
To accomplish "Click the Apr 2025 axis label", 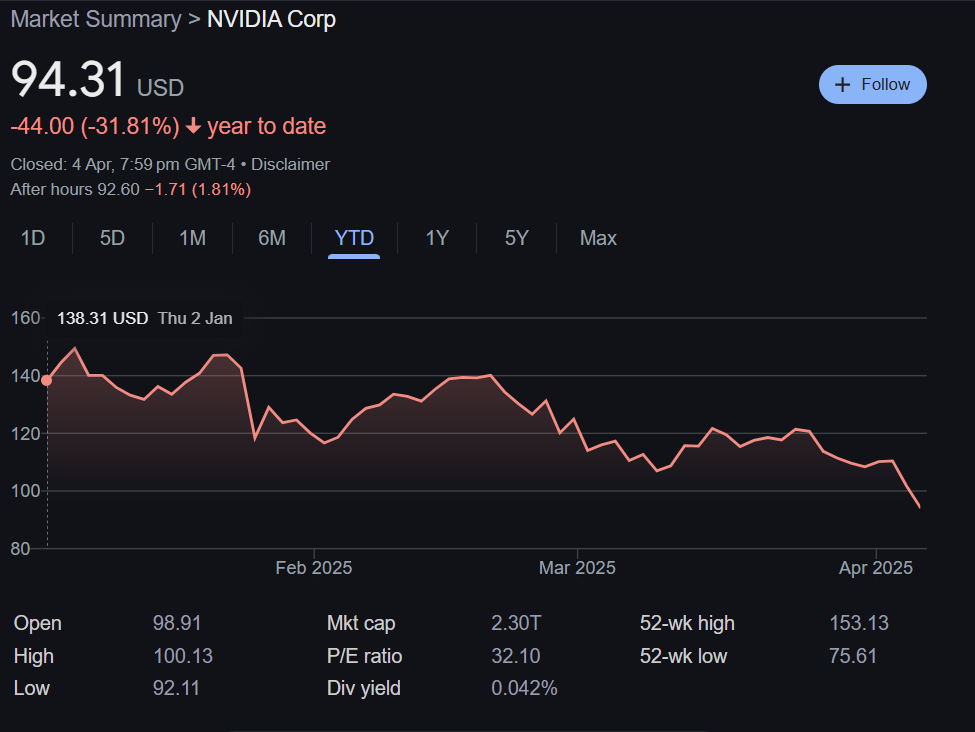I will 876,568.
